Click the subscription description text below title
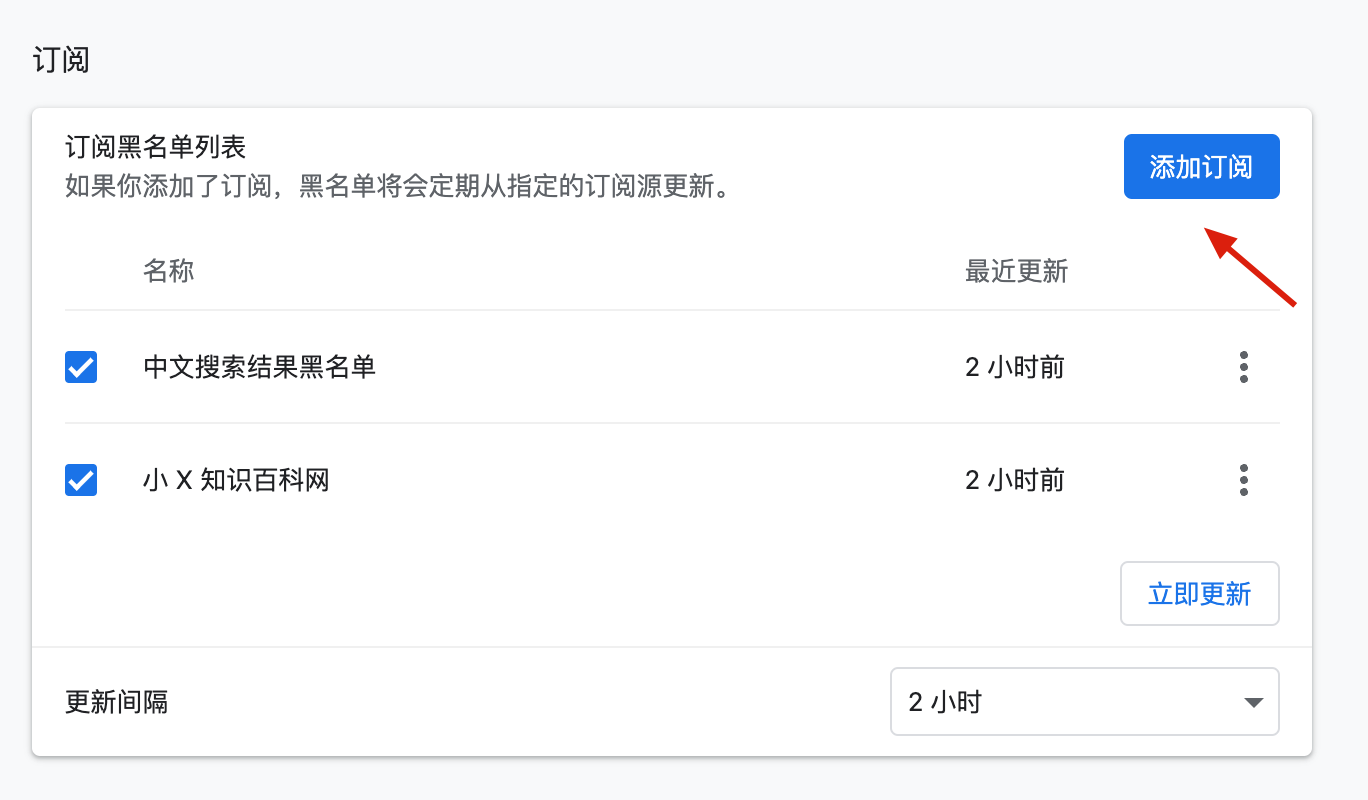1368x800 pixels. tap(396, 185)
